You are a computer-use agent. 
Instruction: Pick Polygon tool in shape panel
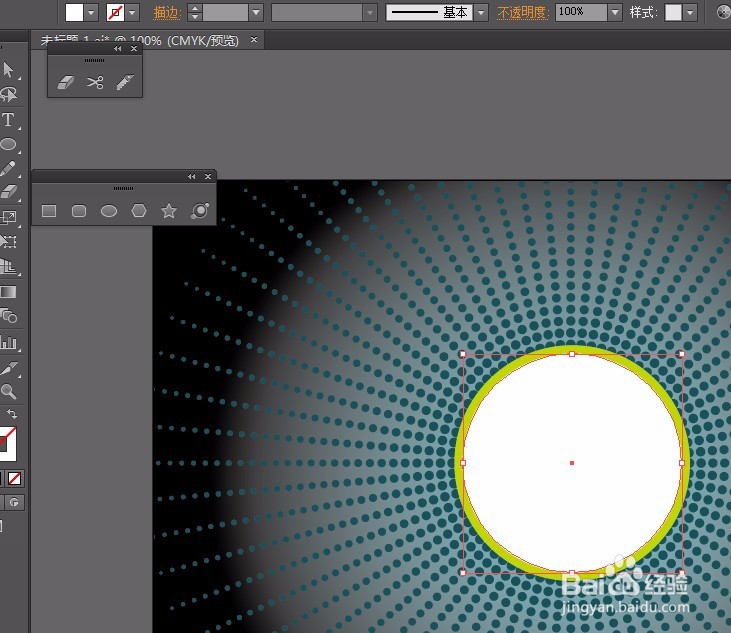(139, 211)
